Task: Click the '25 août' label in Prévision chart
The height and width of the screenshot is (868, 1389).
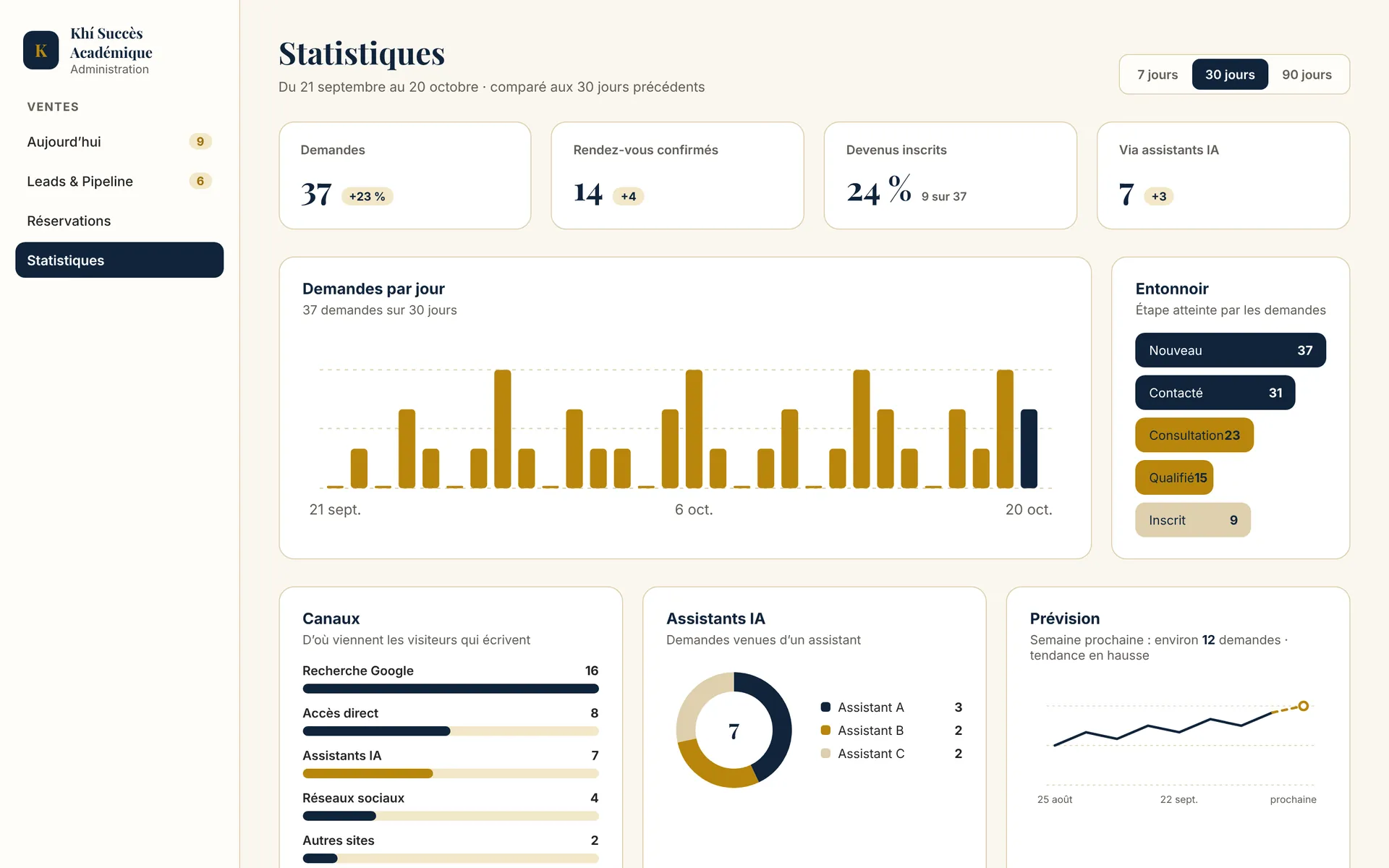Action: click(x=1055, y=799)
